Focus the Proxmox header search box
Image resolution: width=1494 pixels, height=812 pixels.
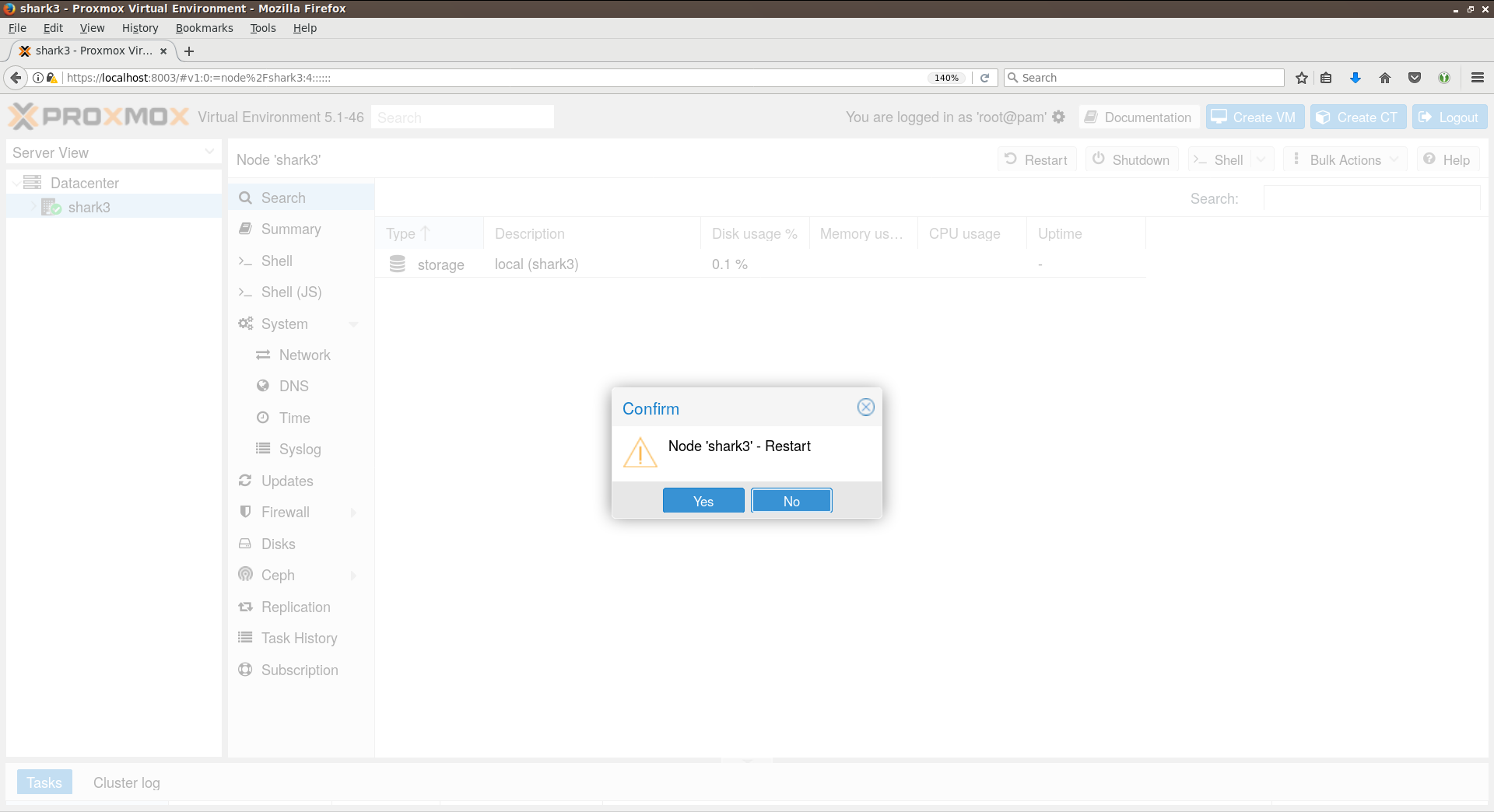coord(462,117)
